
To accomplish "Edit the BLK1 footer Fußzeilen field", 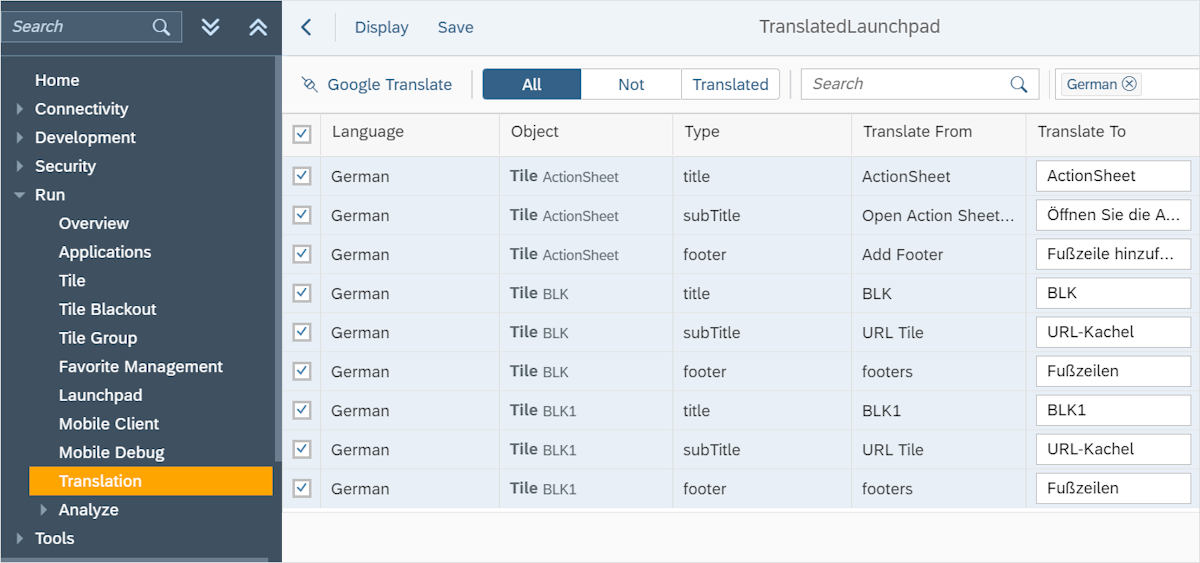I will tap(1113, 488).
